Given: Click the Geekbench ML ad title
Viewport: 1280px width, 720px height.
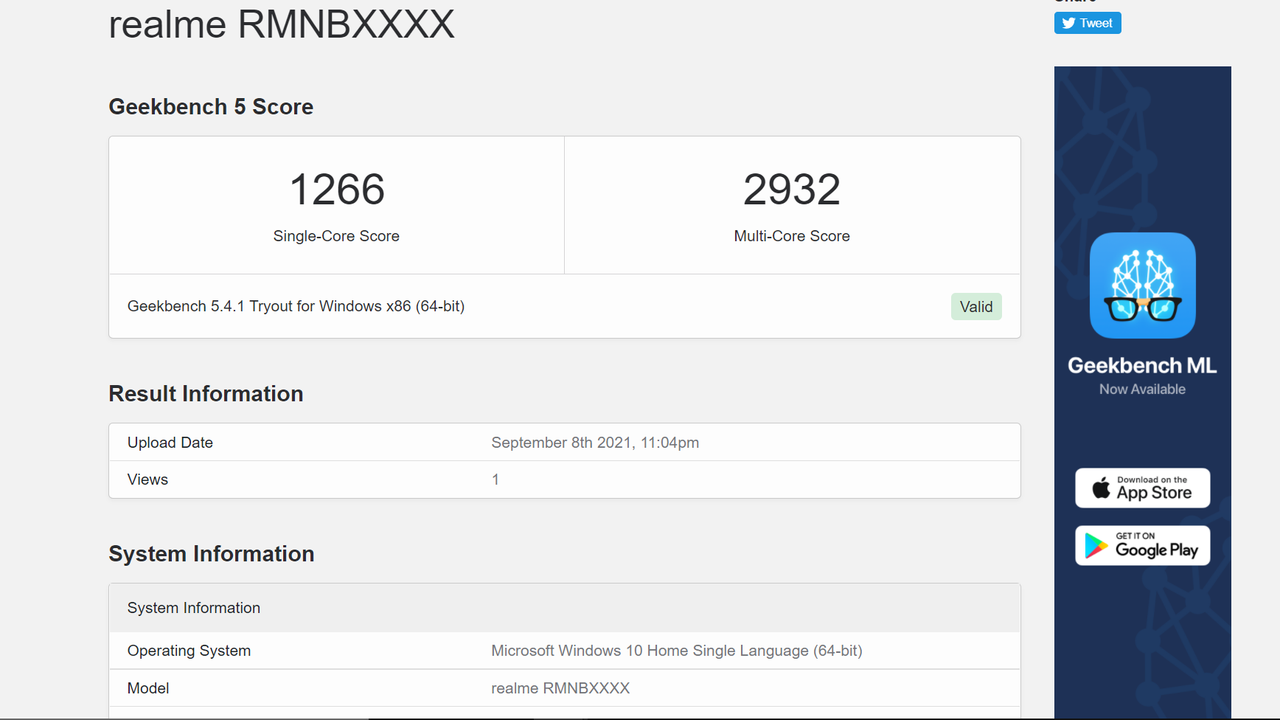Looking at the screenshot, I should (1142, 365).
